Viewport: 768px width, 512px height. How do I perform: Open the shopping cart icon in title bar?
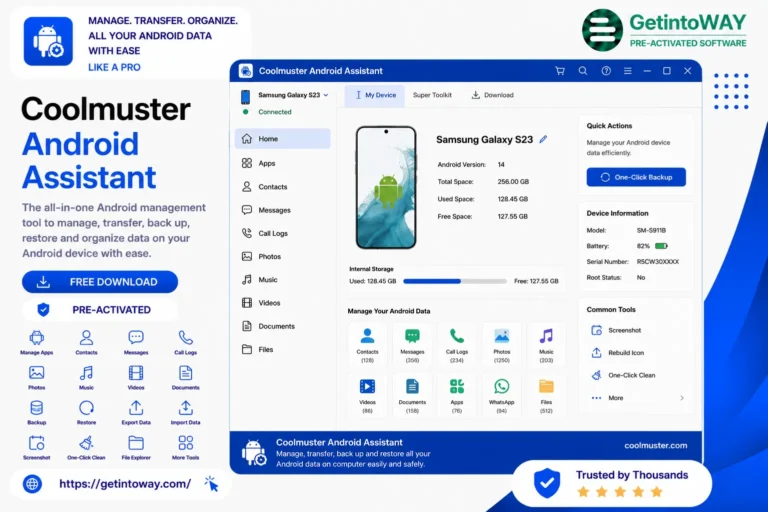tap(560, 71)
